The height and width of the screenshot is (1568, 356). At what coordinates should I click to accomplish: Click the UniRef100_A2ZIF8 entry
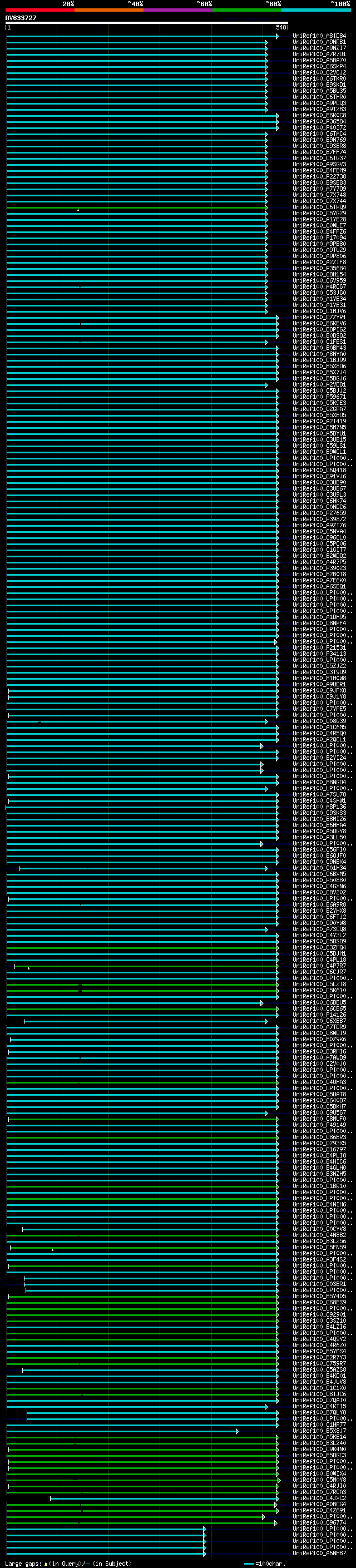click(319, 263)
